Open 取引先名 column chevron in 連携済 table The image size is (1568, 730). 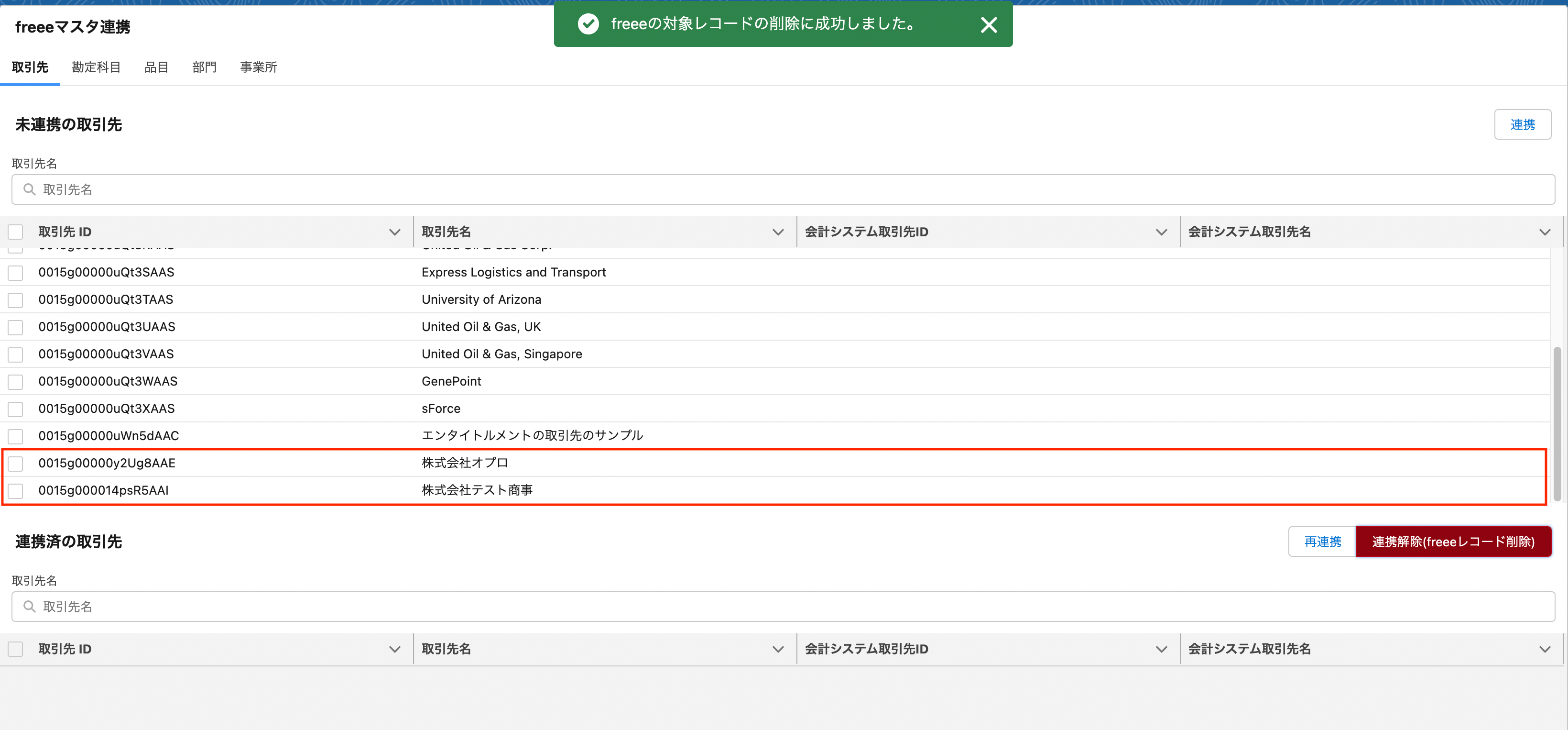click(x=777, y=649)
